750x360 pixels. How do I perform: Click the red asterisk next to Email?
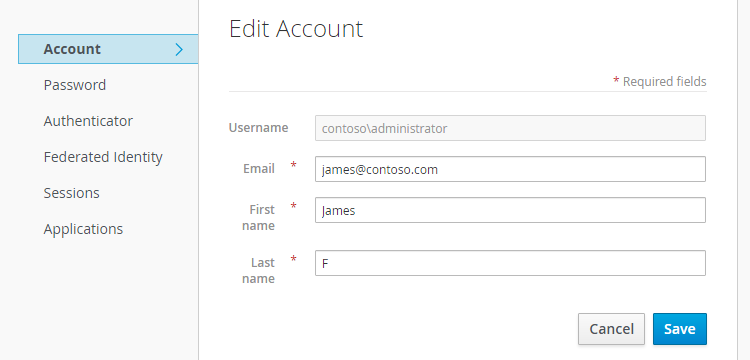(294, 165)
